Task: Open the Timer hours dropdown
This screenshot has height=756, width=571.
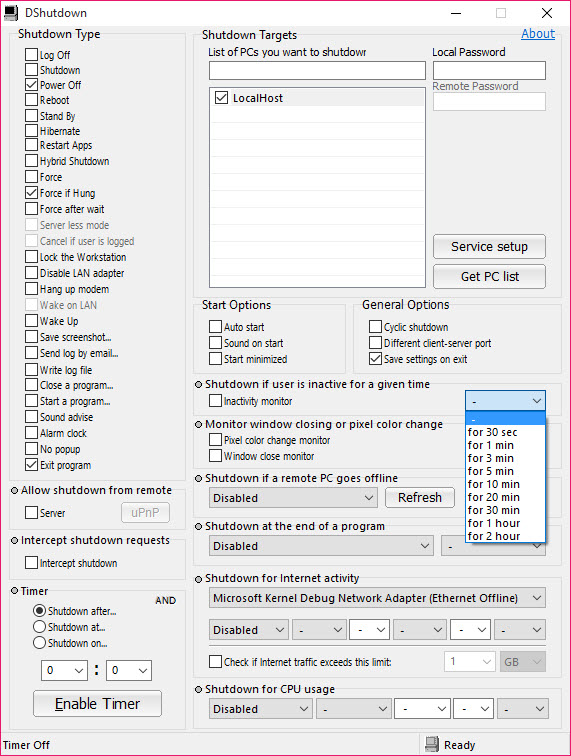Action: 64,670
